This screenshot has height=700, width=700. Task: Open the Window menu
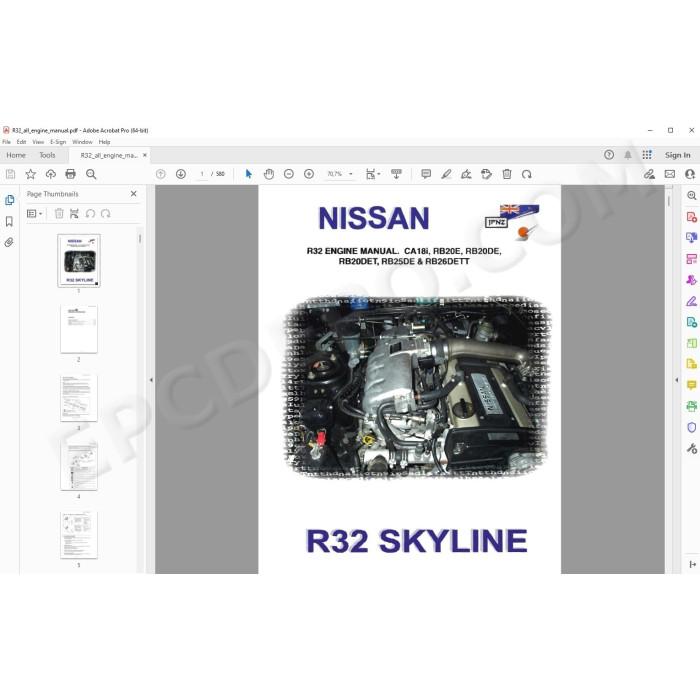click(x=82, y=142)
